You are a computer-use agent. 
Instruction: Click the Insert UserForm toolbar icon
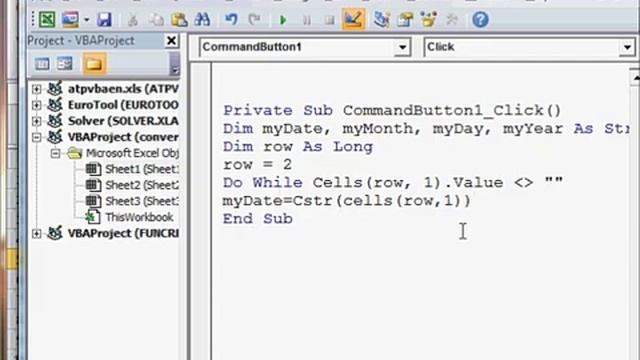click(70, 20)
